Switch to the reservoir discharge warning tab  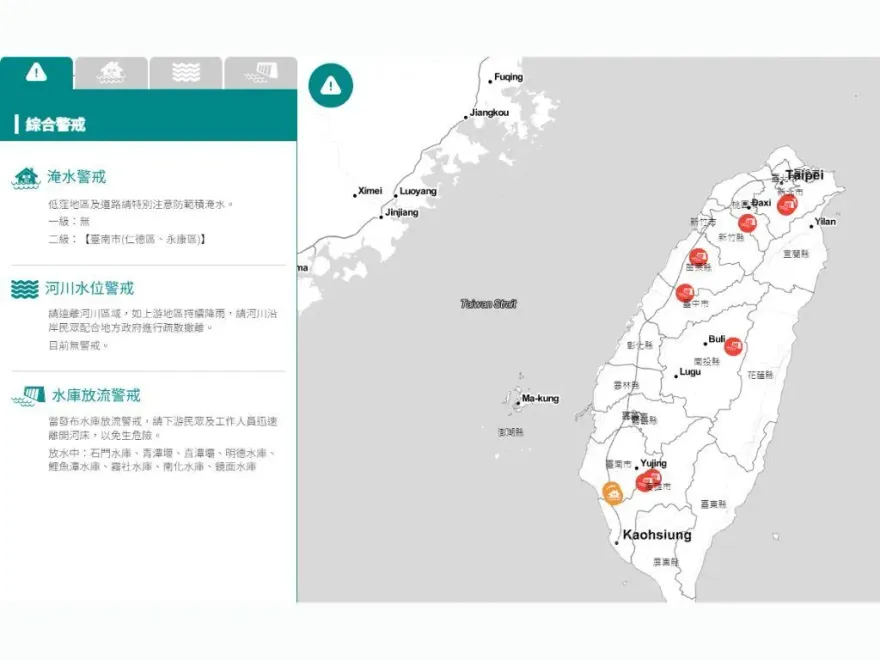tap(259, 71)
